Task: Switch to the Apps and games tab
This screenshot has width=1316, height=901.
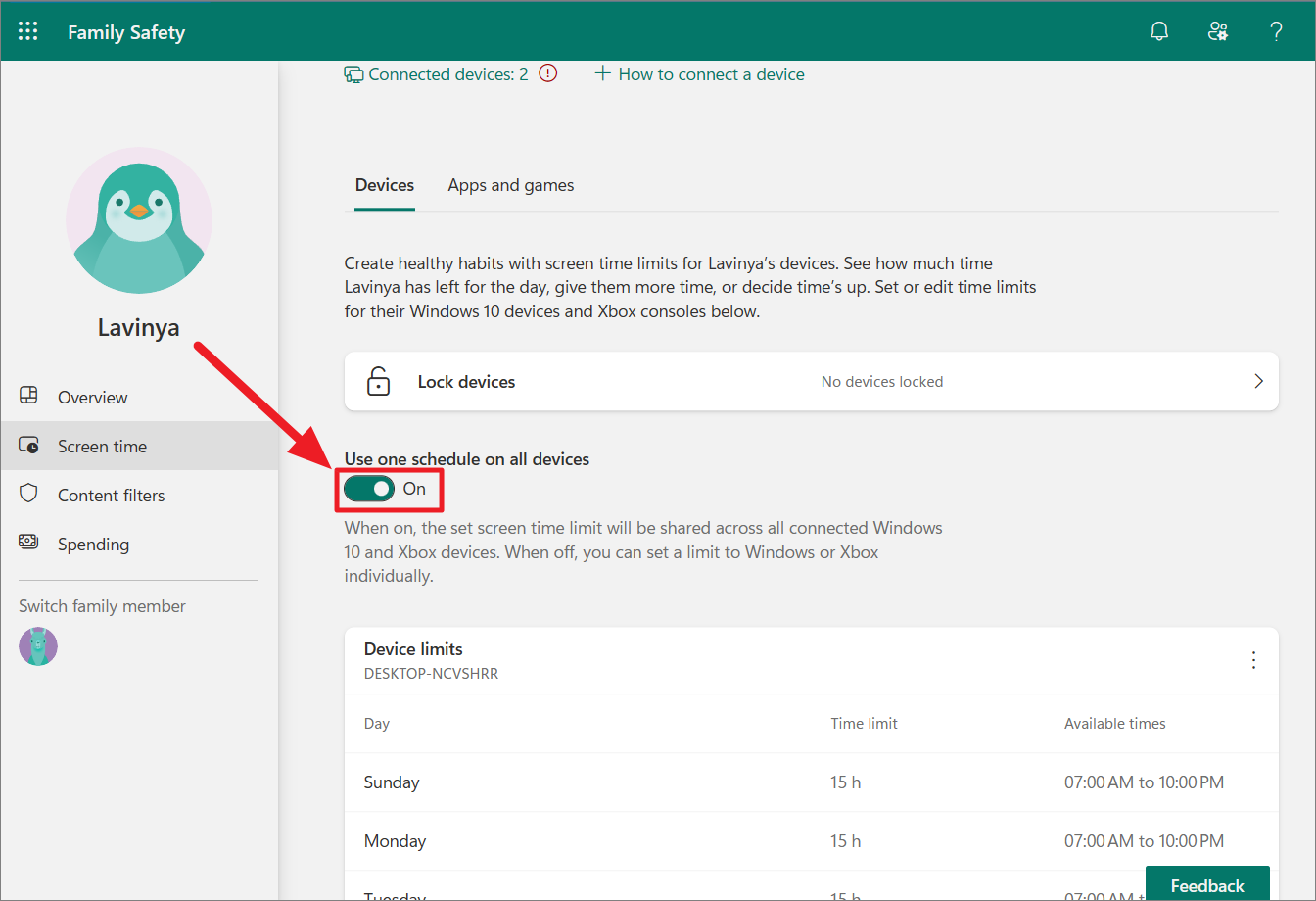Action: tap(511, 185)
